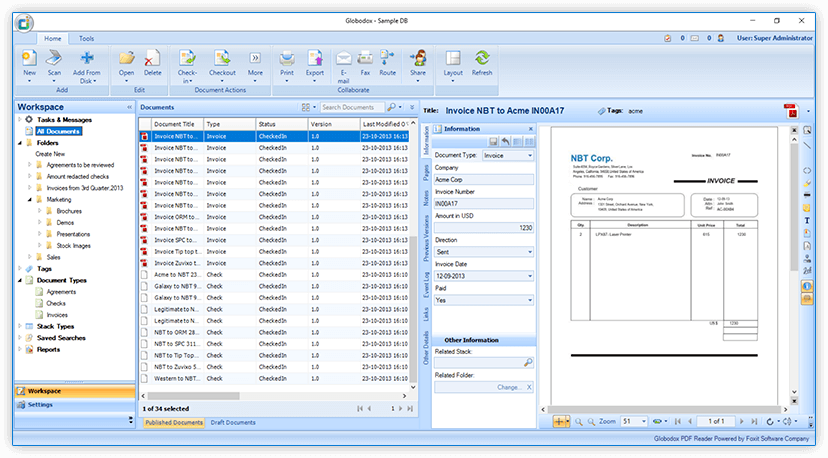Expand the Tags tree node
This screenshot has height=458, width=828.
point(20,268)
